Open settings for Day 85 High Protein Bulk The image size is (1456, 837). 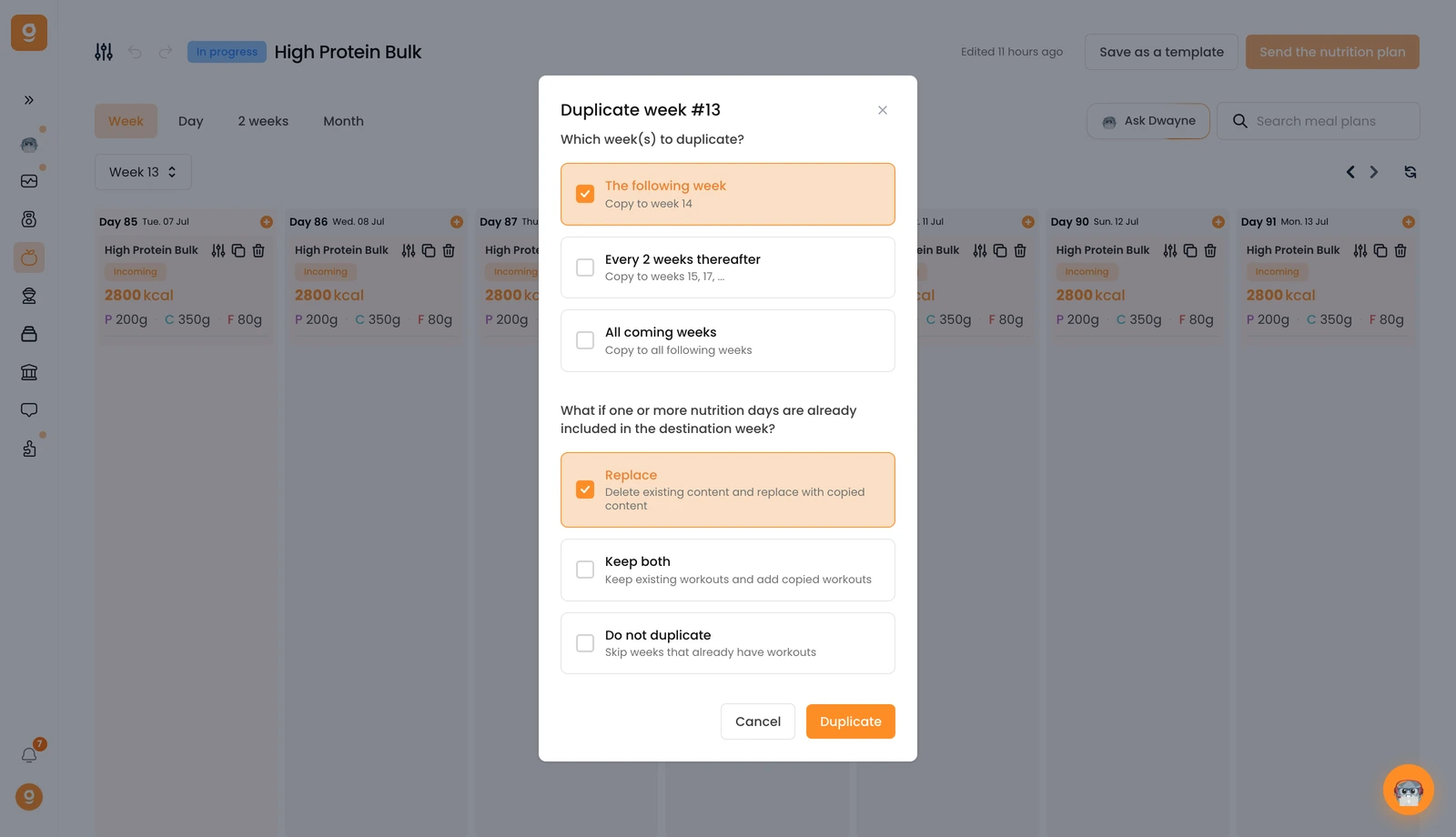point(218,250)
